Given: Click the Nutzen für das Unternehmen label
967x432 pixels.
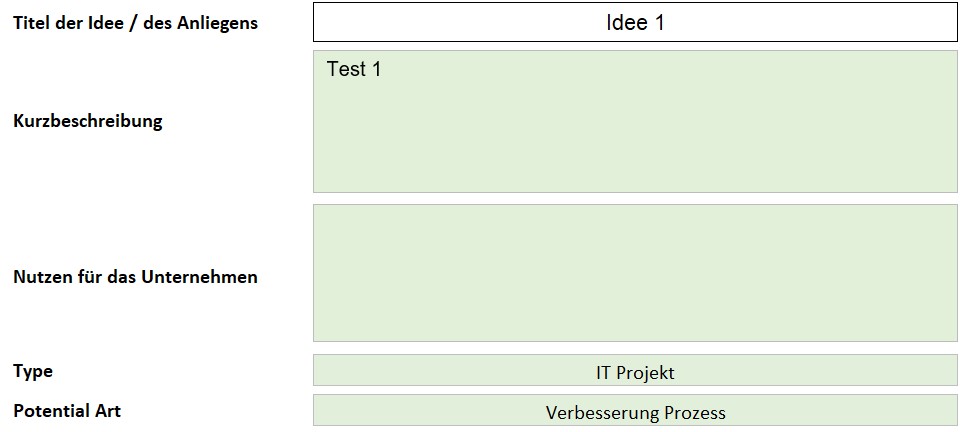Looking at the screenshot, I should [x=135, y=276].
